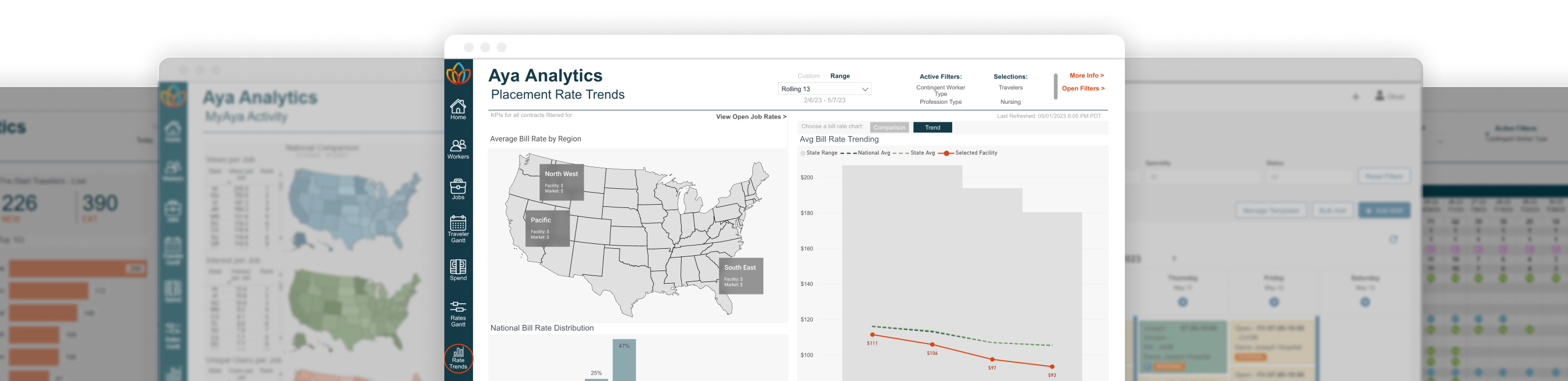Select the Traveler Gantt calendar icon
Viewport: 1568px width, 381px height.
tap(458, 228)
